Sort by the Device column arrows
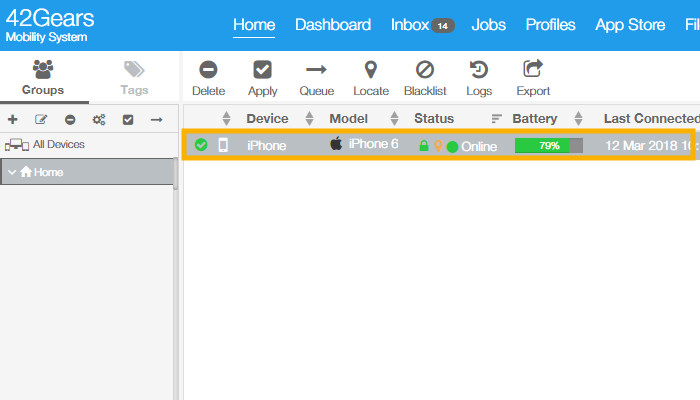Viewport: 700px width, 400px height. (309, 118)
